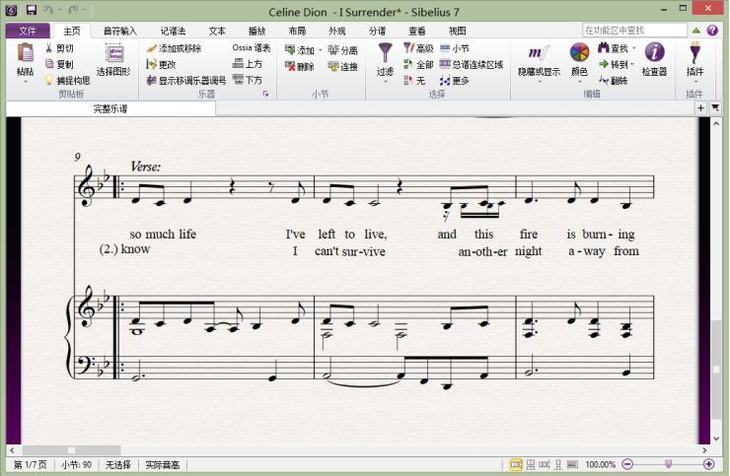Click Select More (更多) icon
This screenshot has width=730, height=476.
click(x=445, y=81)
